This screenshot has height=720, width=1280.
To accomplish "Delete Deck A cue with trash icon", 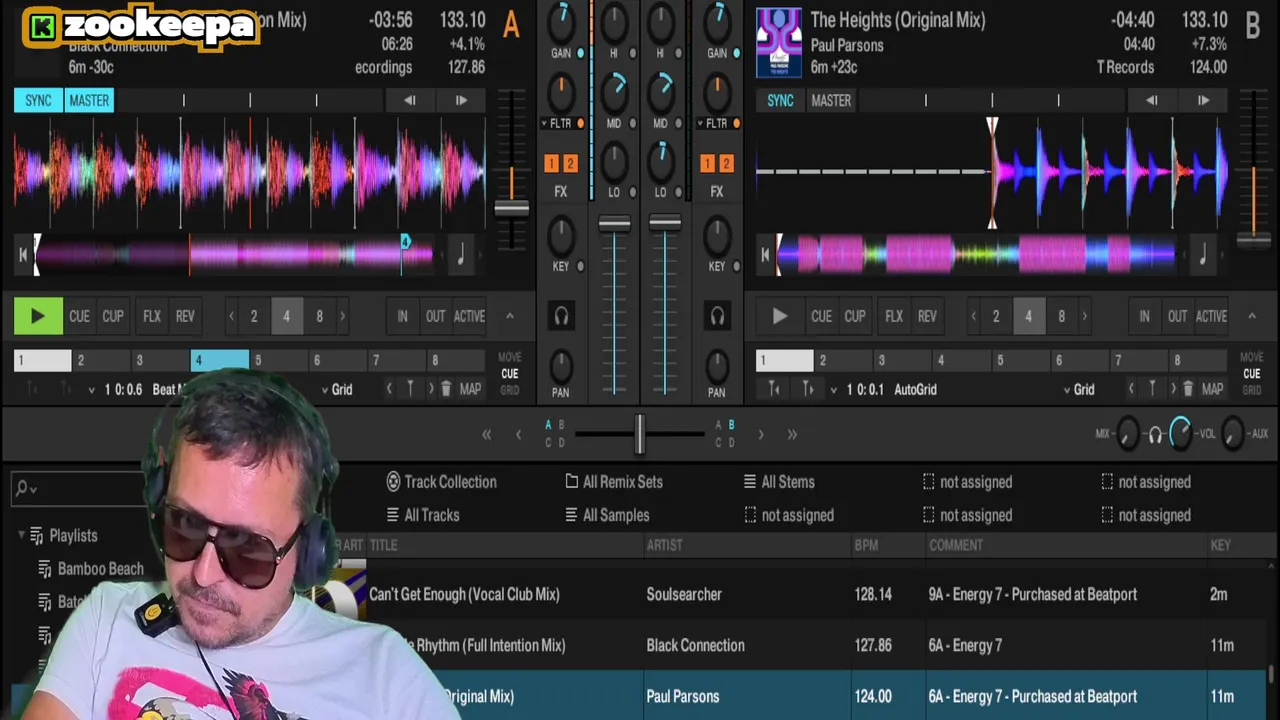I will [446, 389].
